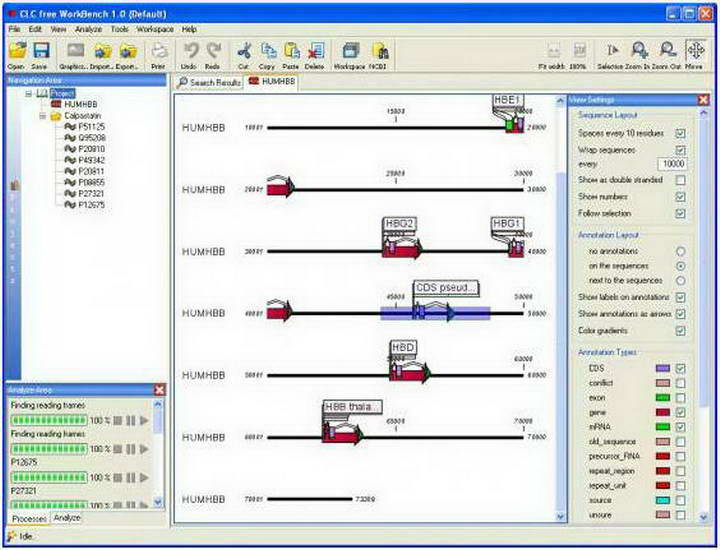
Task: Toggle the Color gradients checkbox
Action: [x=681, y=331]
